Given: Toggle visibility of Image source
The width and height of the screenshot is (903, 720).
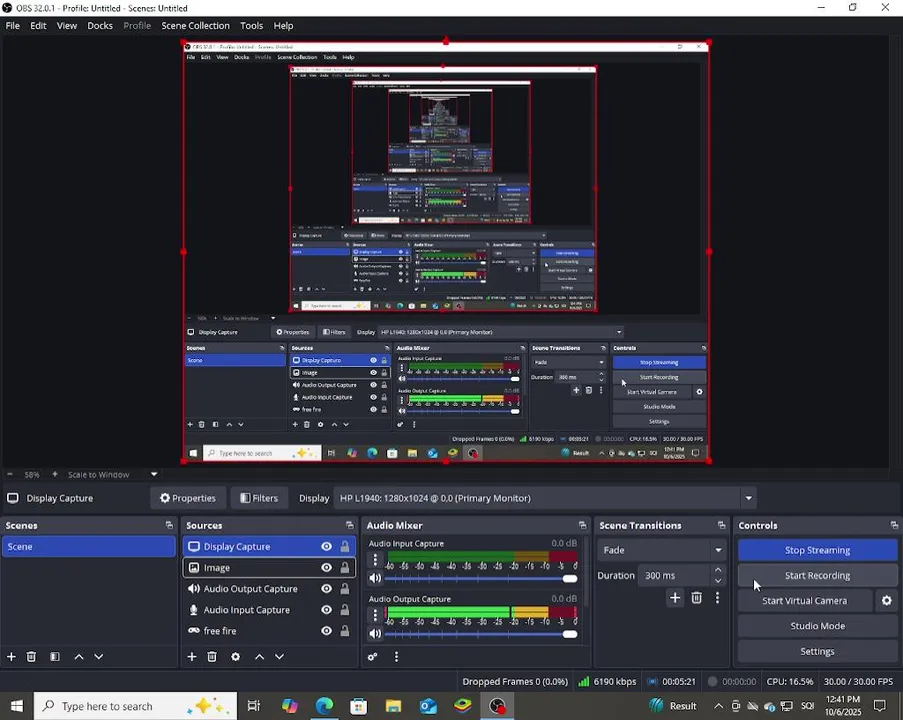Looking at the screenshot, I should 327,568.
